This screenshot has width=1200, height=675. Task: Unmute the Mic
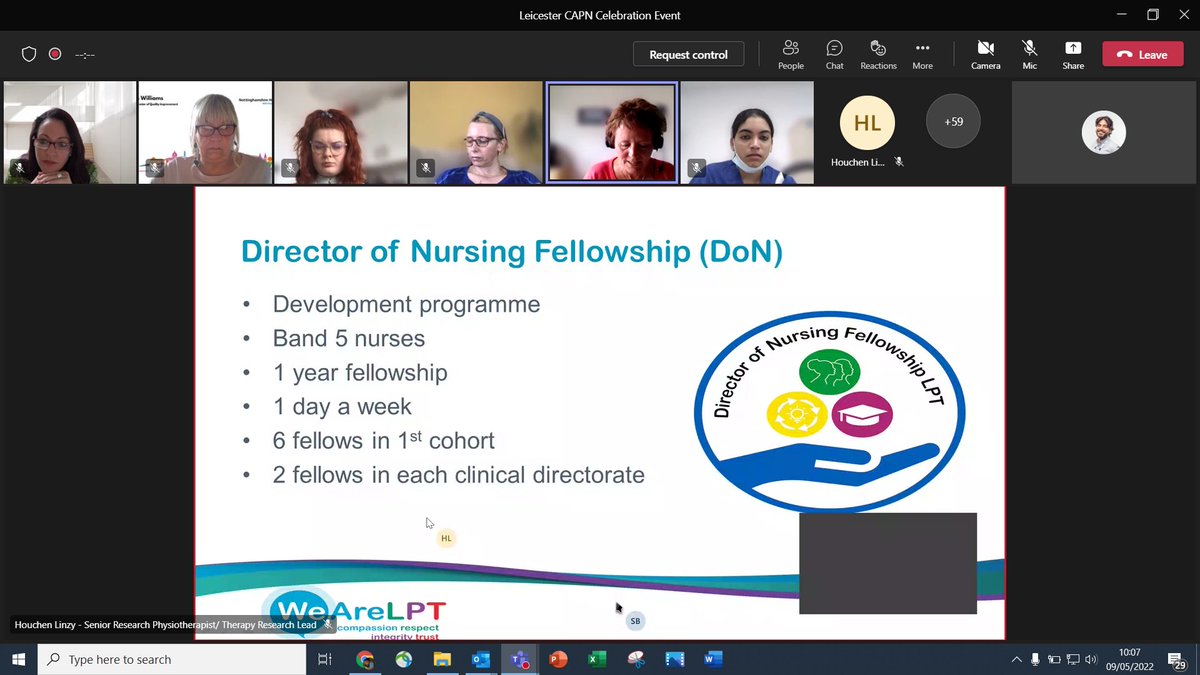(1029, 54)
